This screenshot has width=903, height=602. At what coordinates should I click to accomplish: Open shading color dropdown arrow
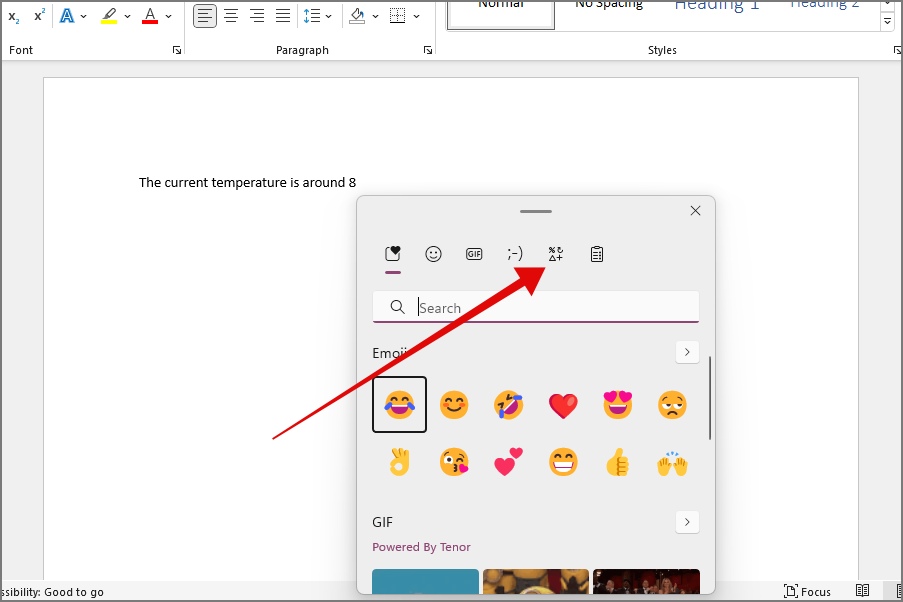click(x=375, y=16)
